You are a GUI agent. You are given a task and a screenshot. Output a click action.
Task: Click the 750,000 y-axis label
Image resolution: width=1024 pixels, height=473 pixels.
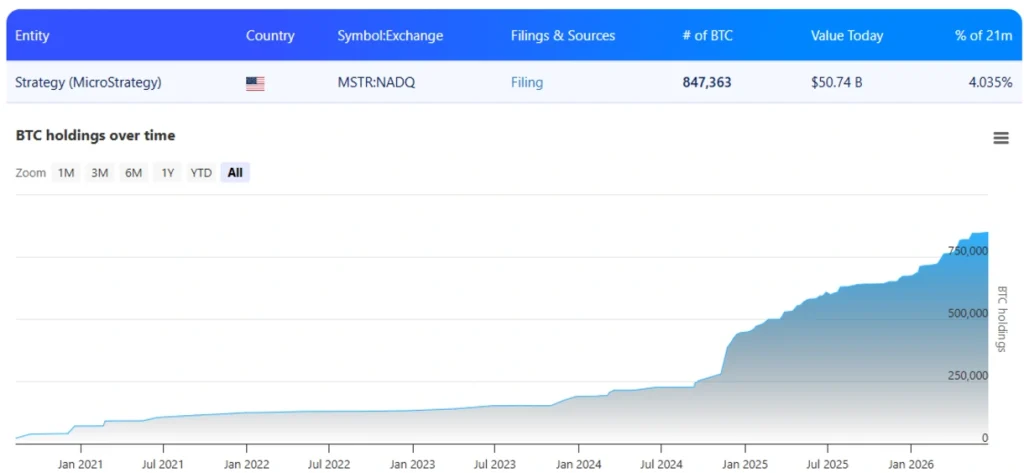[x=968, y=250]
